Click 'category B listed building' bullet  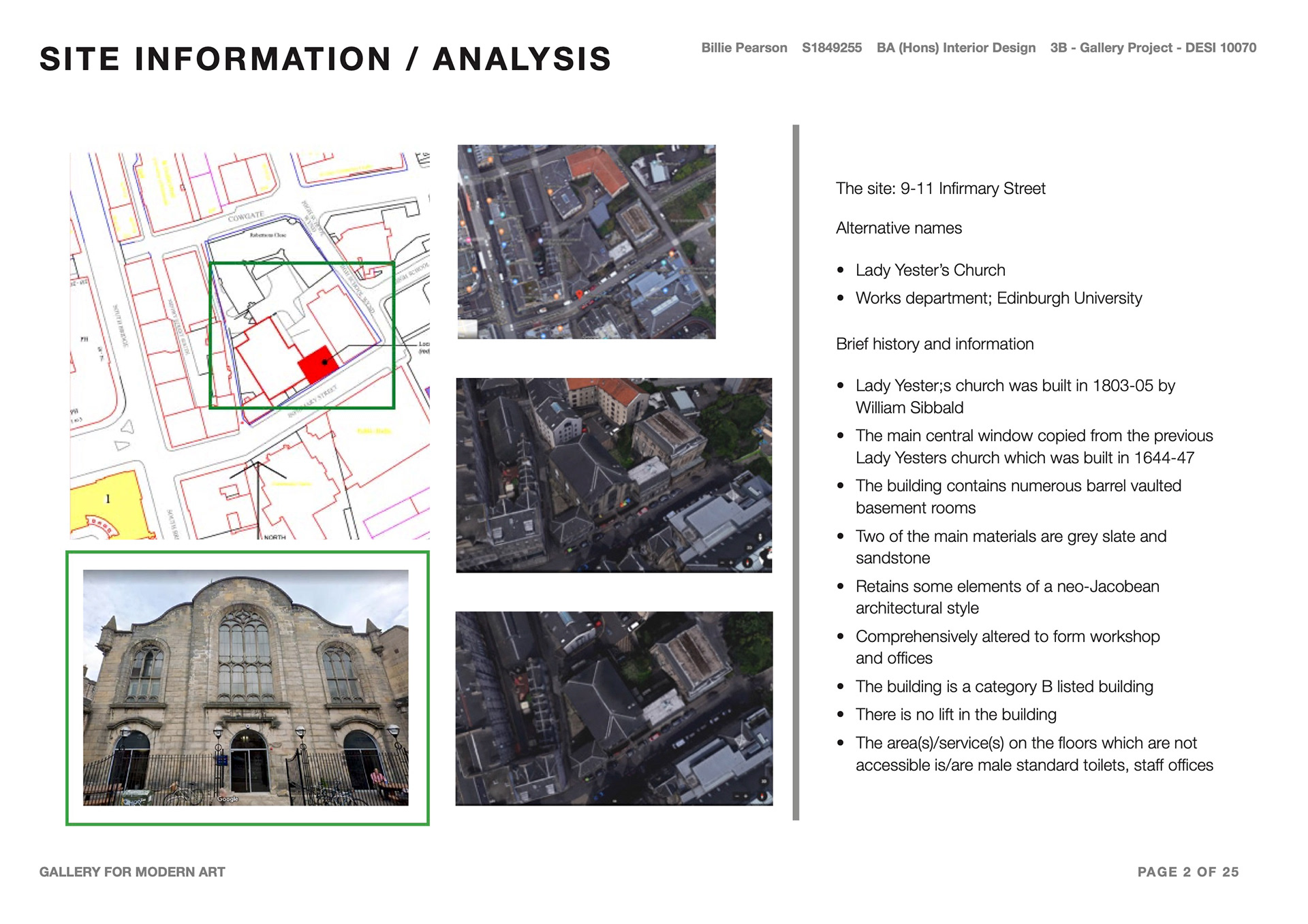(1003, 686)
